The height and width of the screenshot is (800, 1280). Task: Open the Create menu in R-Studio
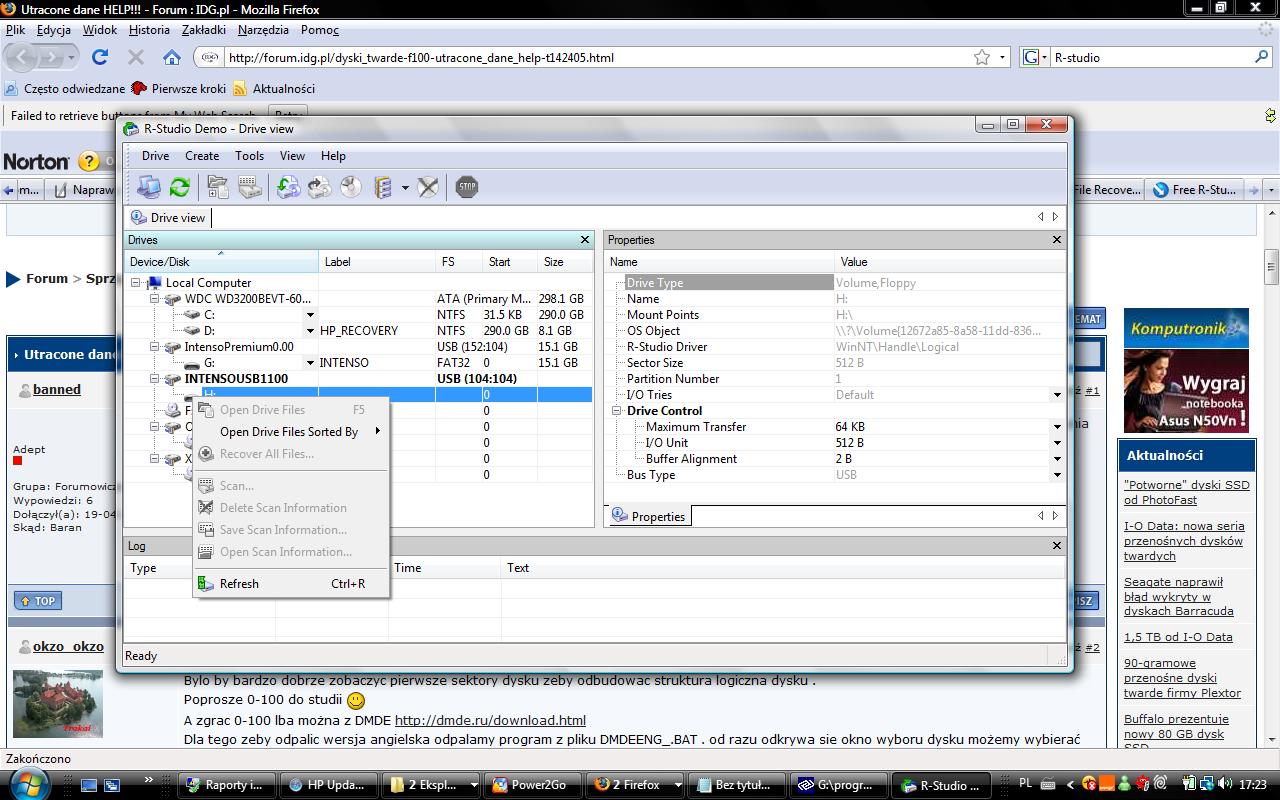click(x=202, y=156)
